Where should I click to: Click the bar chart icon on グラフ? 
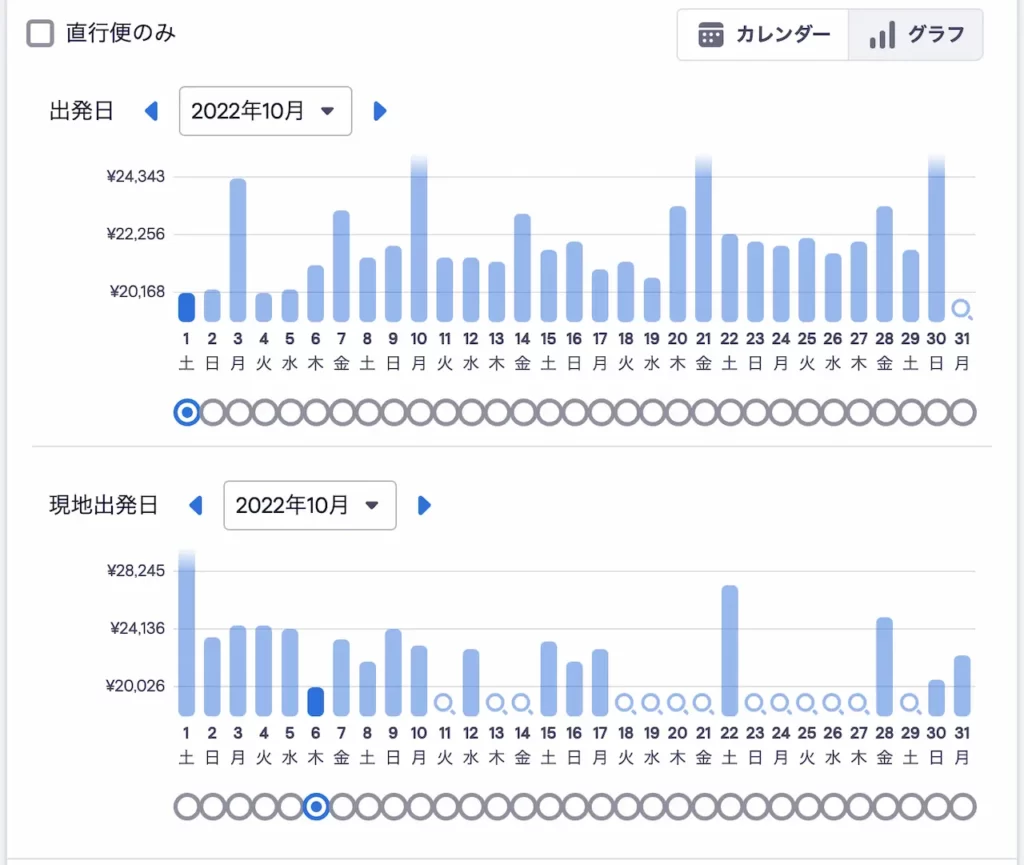(882, 35)
